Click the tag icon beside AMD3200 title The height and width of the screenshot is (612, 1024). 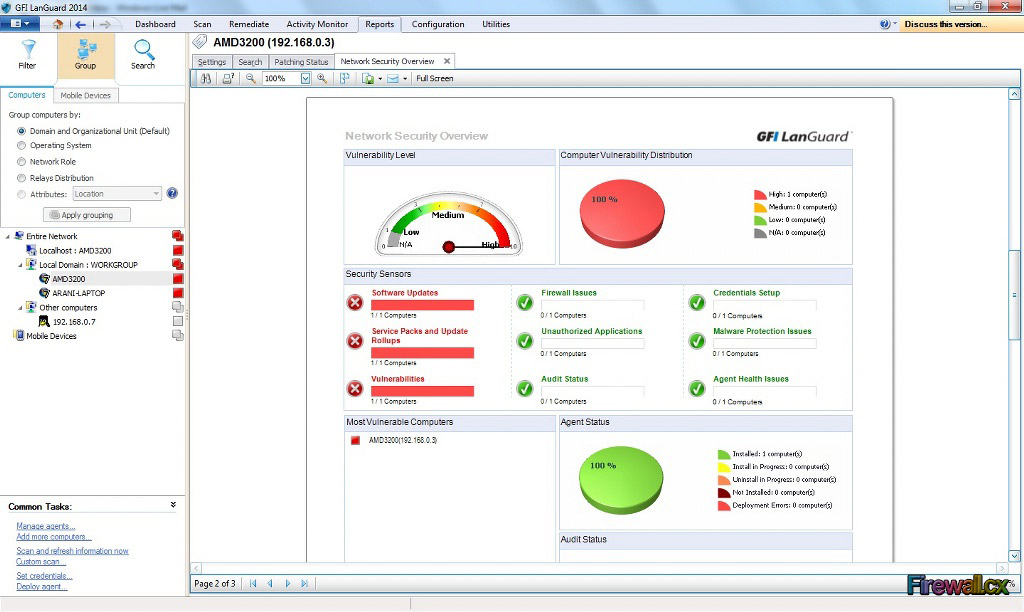point(200,42)
